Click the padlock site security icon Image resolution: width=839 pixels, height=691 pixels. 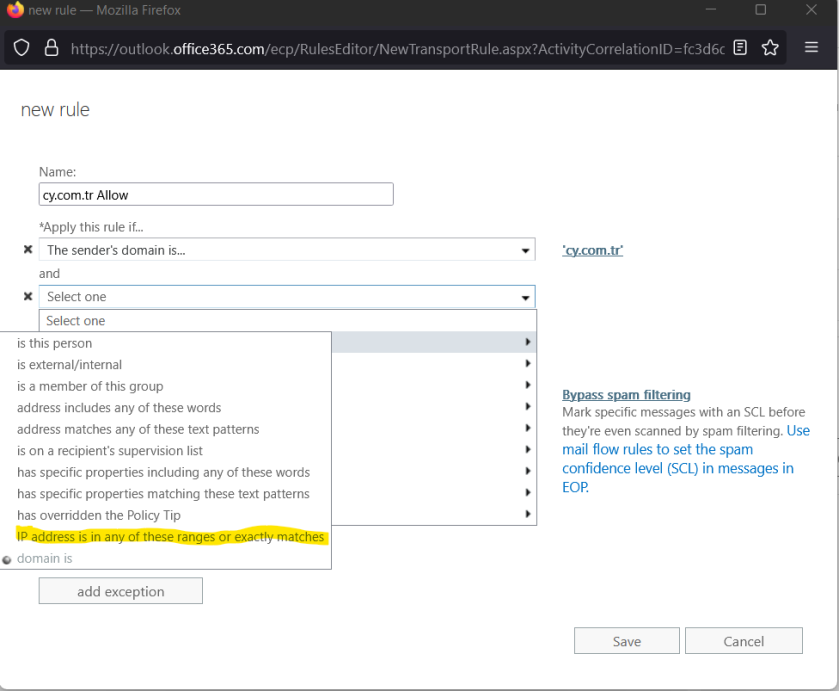pyautogui.click(x=51, y=48)
